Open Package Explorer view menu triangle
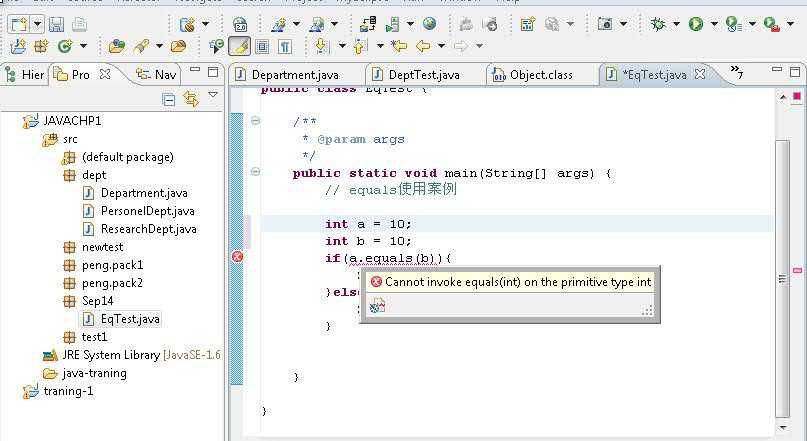The width and height of the screenshot is (807, 441). click(x=213, y=95)
